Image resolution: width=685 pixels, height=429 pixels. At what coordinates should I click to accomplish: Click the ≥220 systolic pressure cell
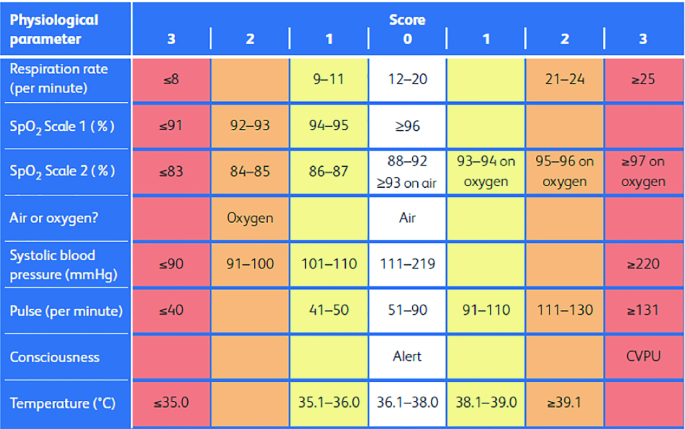(x=644, y=263)
